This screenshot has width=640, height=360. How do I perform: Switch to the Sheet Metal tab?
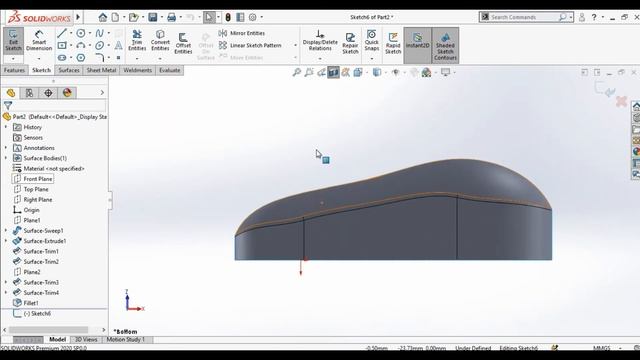101,70
